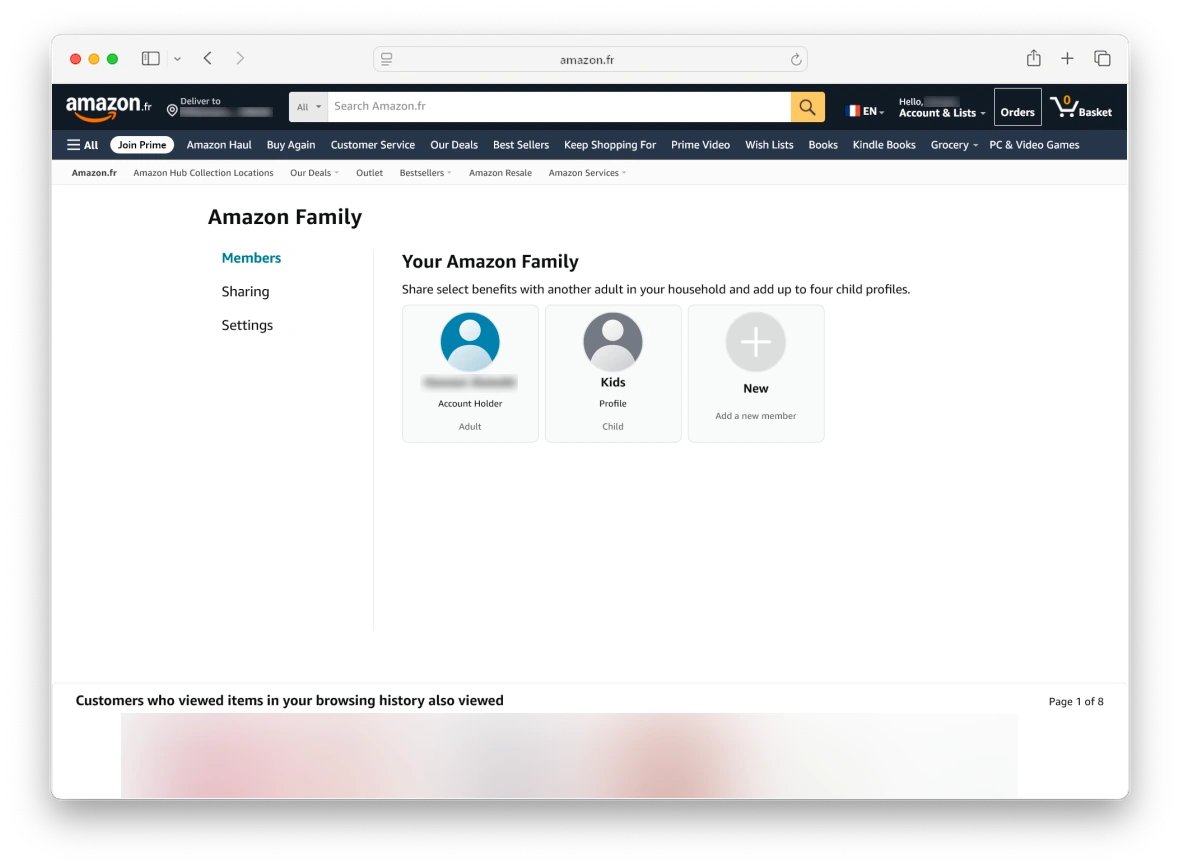Open Our Deals in the main nav bar

(x=454, y=144)
